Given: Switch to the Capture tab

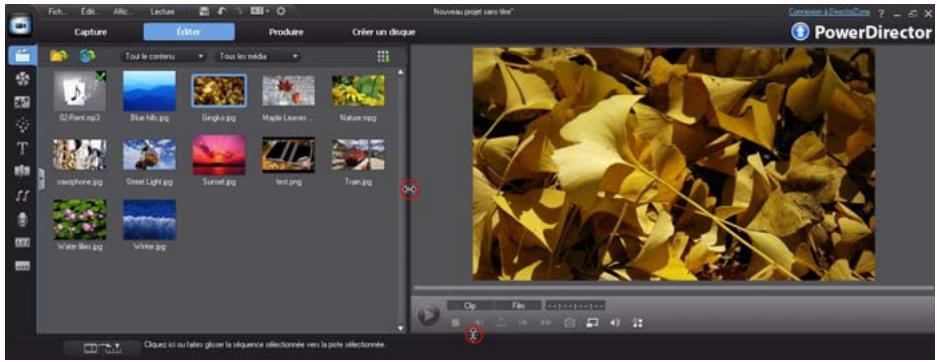Looking at the screenshot, I should pyautogui.click(x=90, y=32).
